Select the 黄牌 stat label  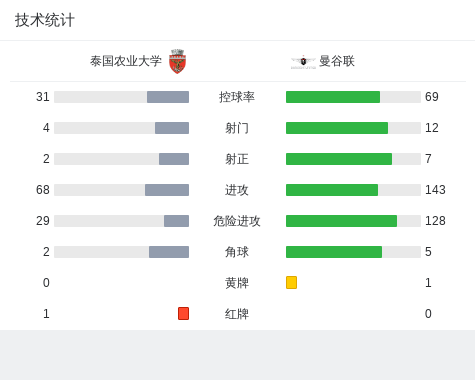pyautogui.click(x=237, y=283)
